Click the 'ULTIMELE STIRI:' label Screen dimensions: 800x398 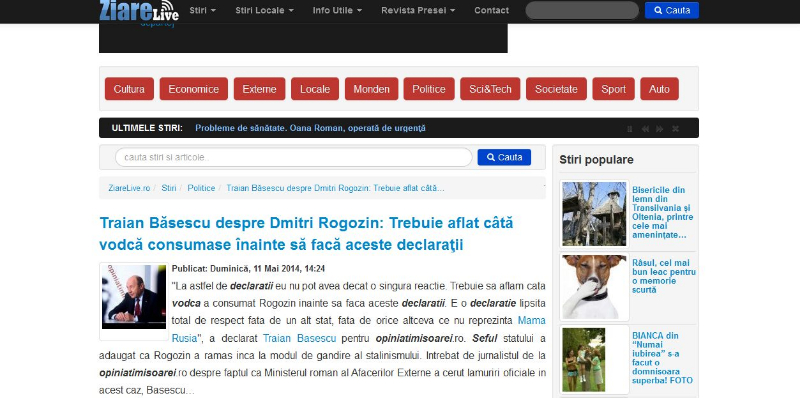147,128
